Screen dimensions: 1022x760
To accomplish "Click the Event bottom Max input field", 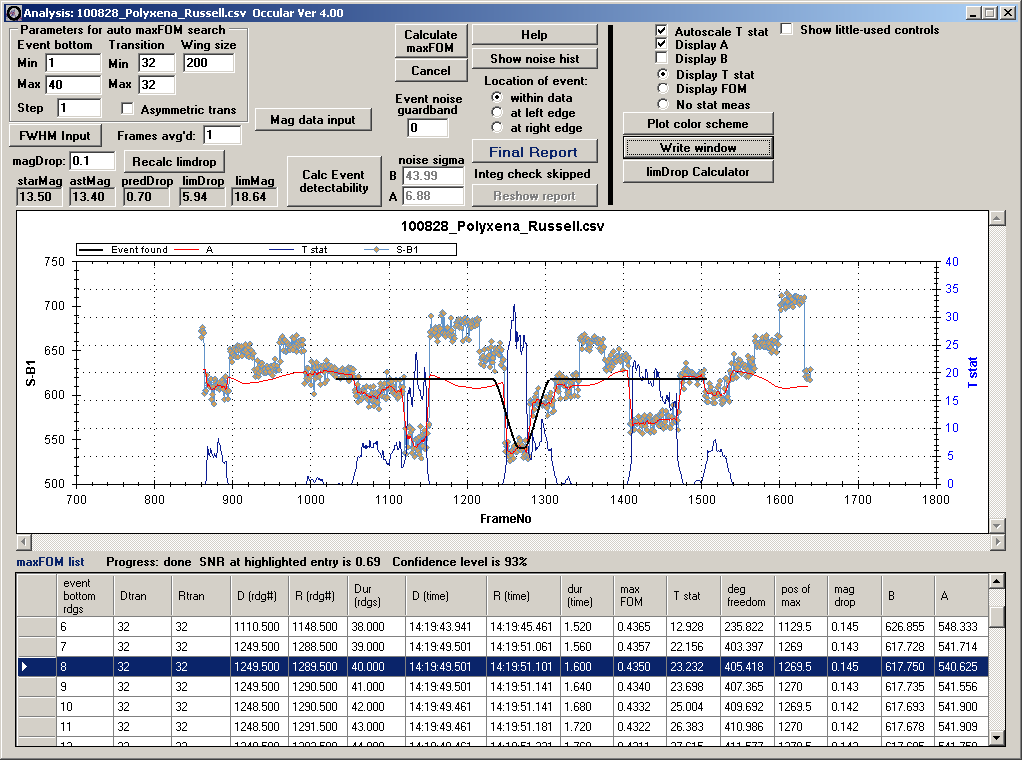I will click(73, 85).
